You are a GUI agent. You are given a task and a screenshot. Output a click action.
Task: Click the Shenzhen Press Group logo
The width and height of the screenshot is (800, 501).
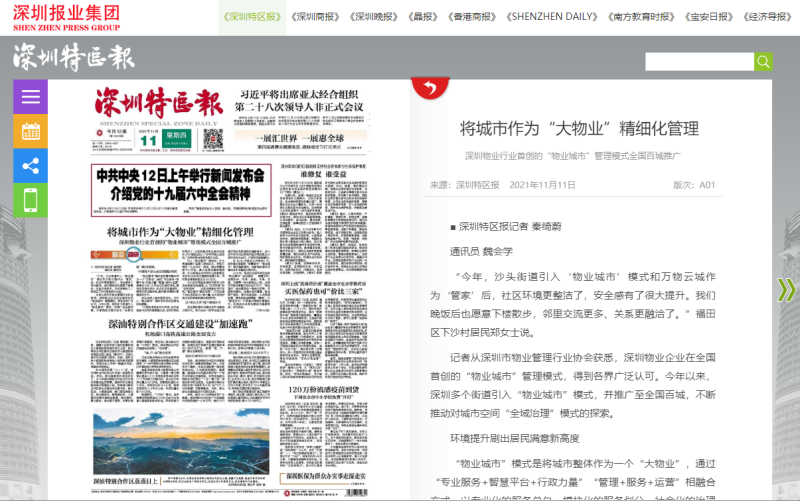point(66,18)
